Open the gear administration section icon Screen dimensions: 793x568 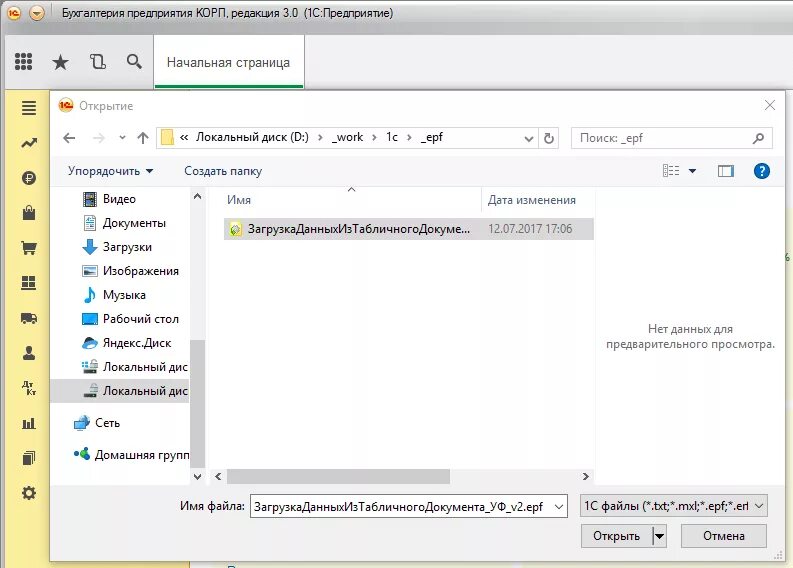point(29,493)
